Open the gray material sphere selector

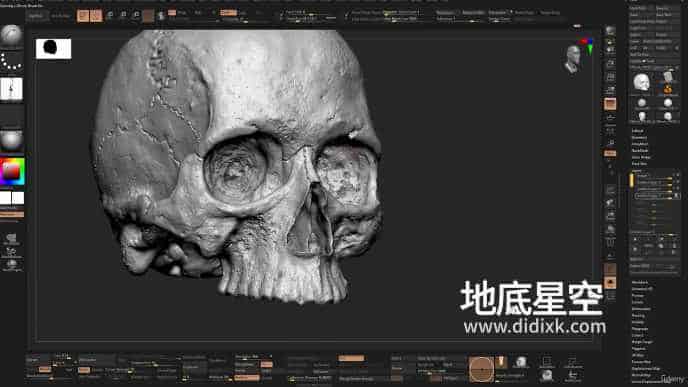click(11, 141)
